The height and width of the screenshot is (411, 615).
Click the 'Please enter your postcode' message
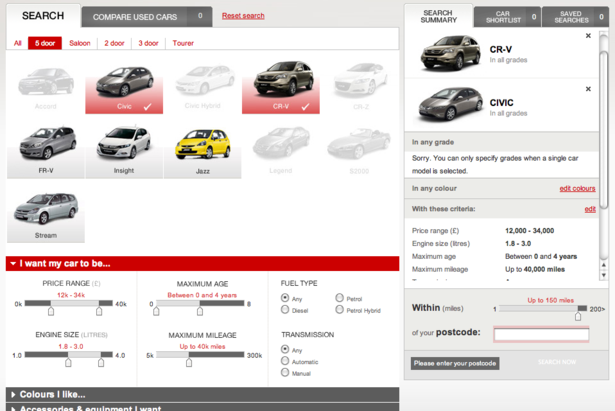(x=455, y=364)
